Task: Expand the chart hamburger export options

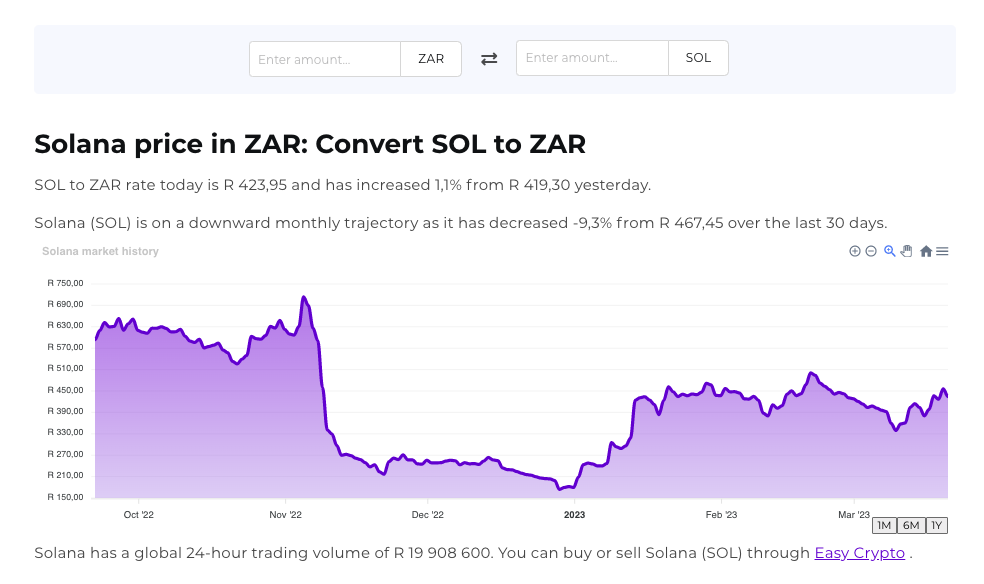Action: coord(943,251)
